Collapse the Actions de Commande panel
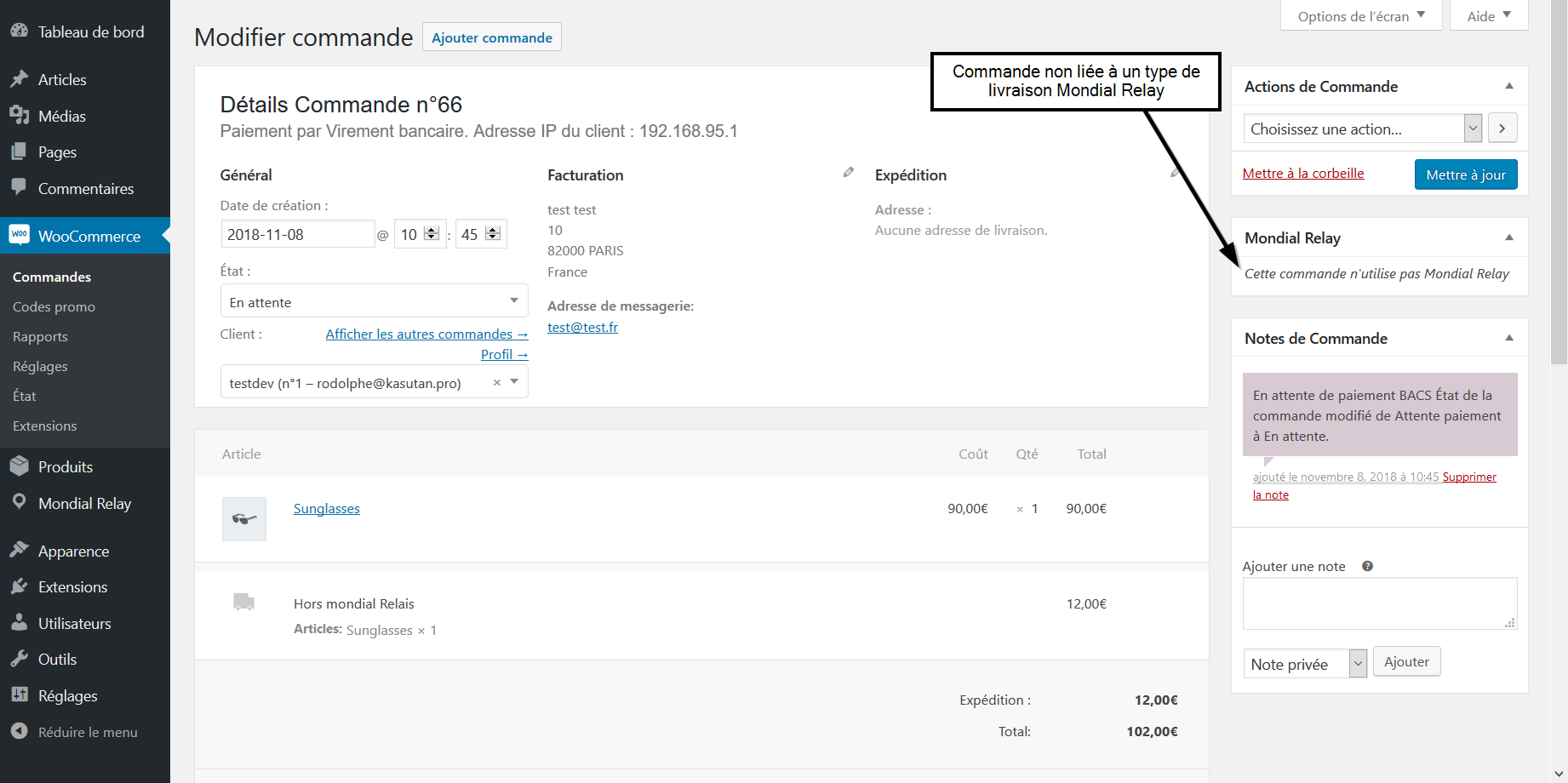Screen dimensions: 1568x783 coord(1508,86)
